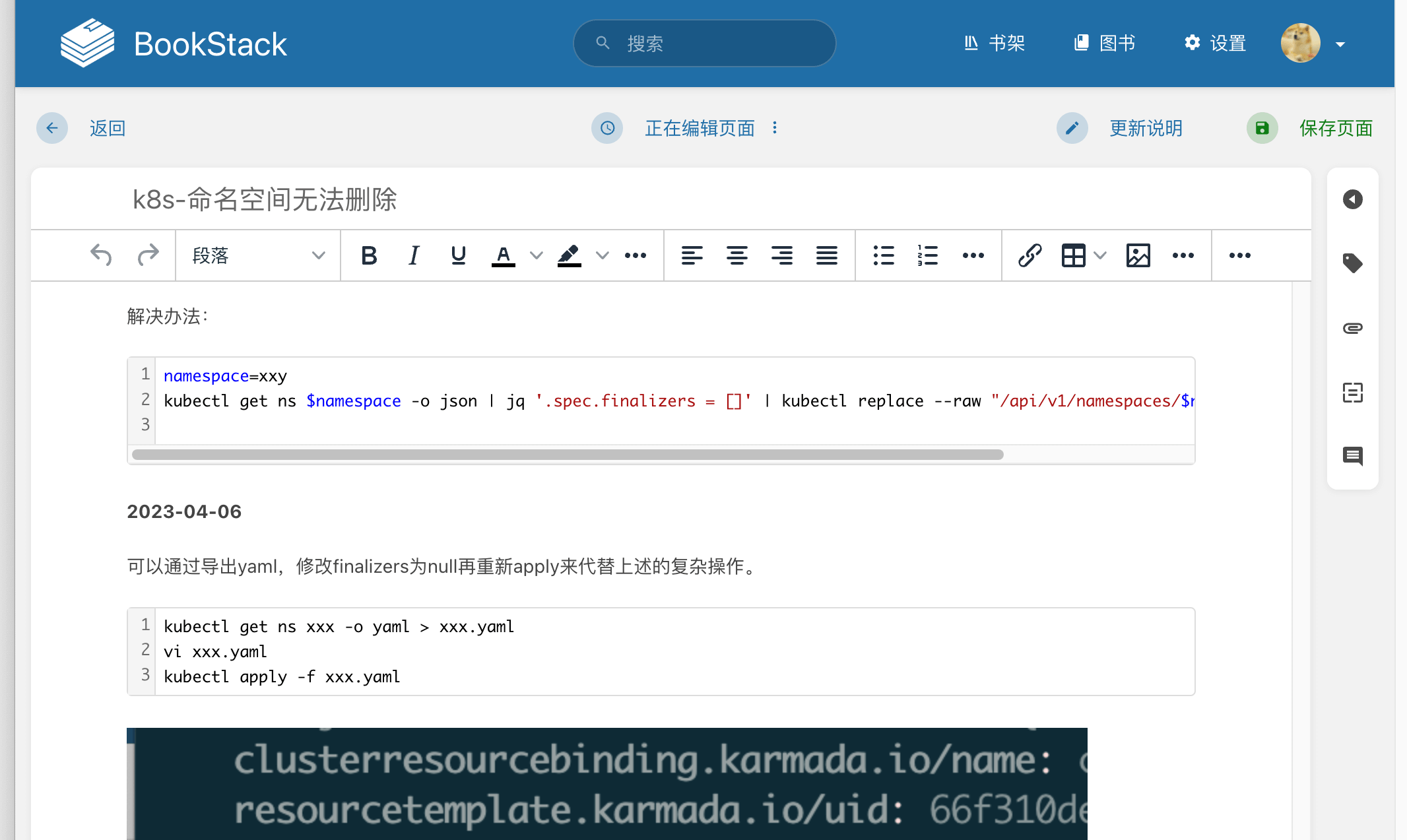Toggle underline text formatting

[x=458, y=255]
